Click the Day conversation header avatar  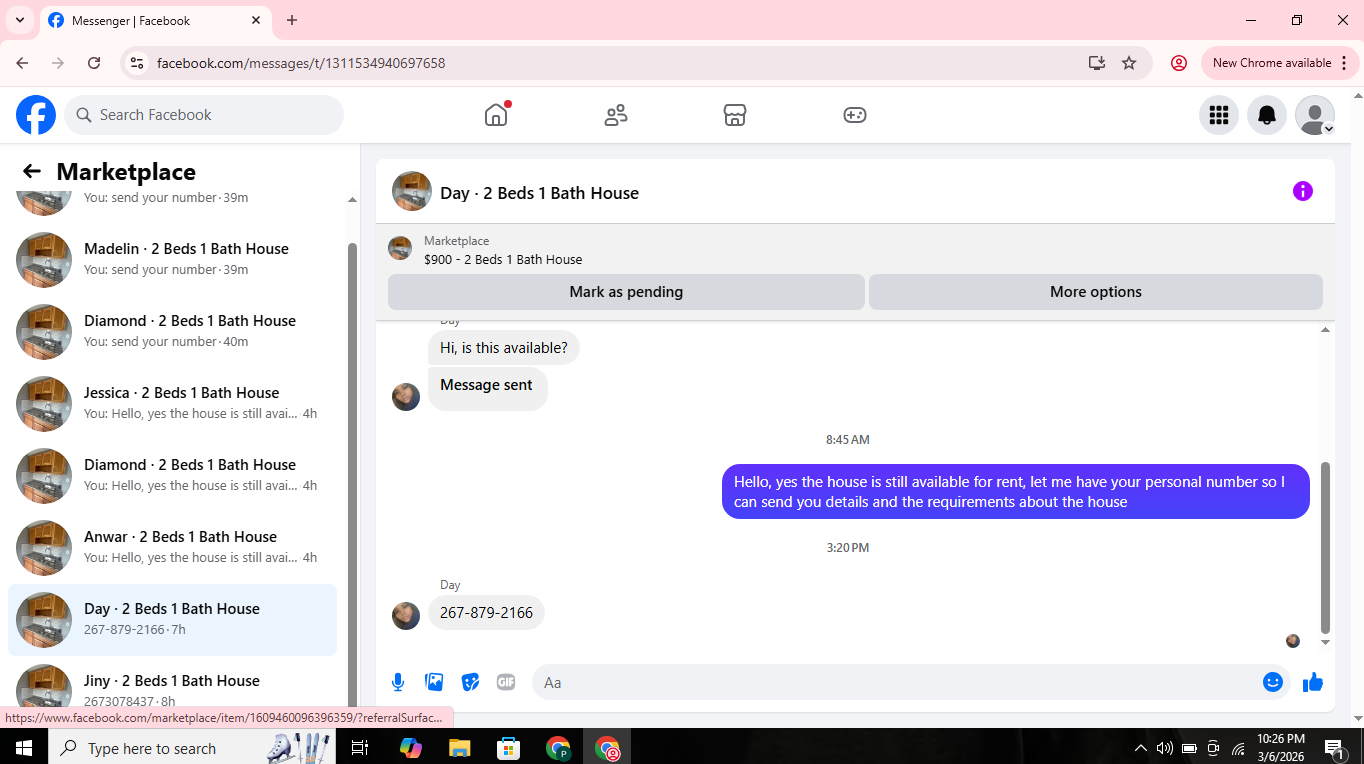click(x=412, y=191)
